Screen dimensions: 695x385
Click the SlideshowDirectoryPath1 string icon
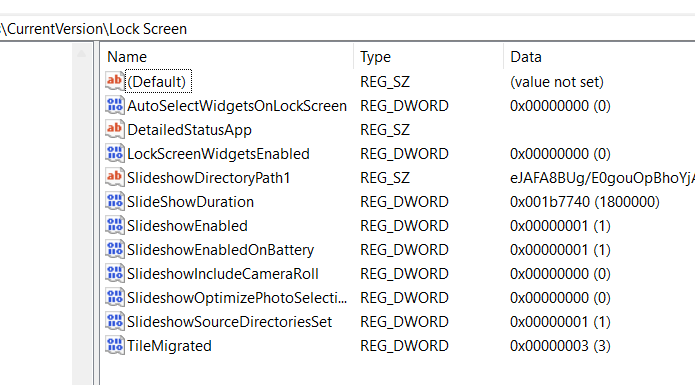(x=114, y=177)
